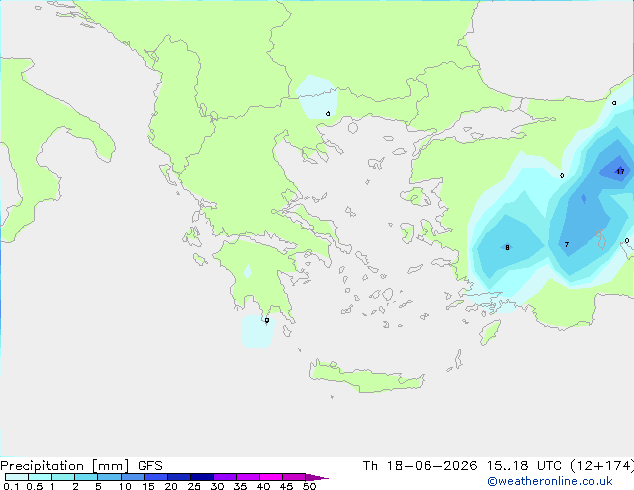Click the "0" value south of Peloponnese

point(267,321)
